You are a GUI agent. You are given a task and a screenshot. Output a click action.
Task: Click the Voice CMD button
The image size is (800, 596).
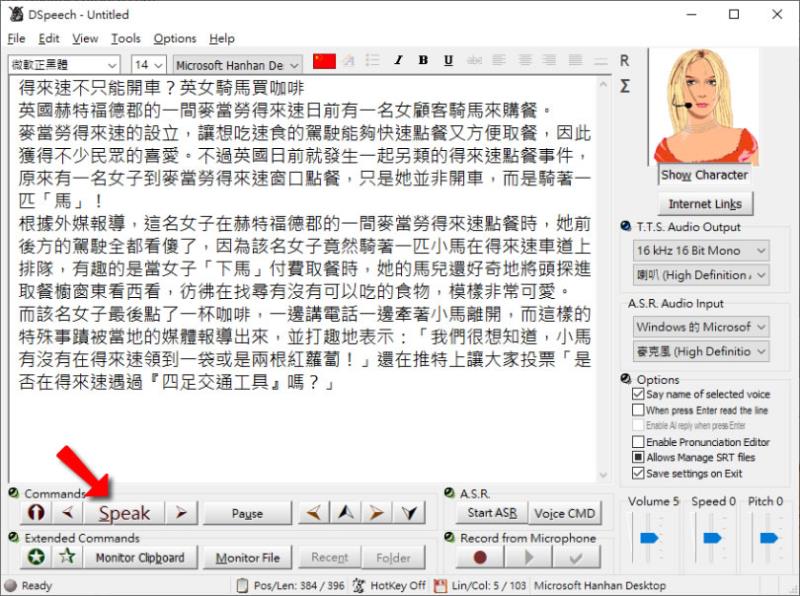565,513
